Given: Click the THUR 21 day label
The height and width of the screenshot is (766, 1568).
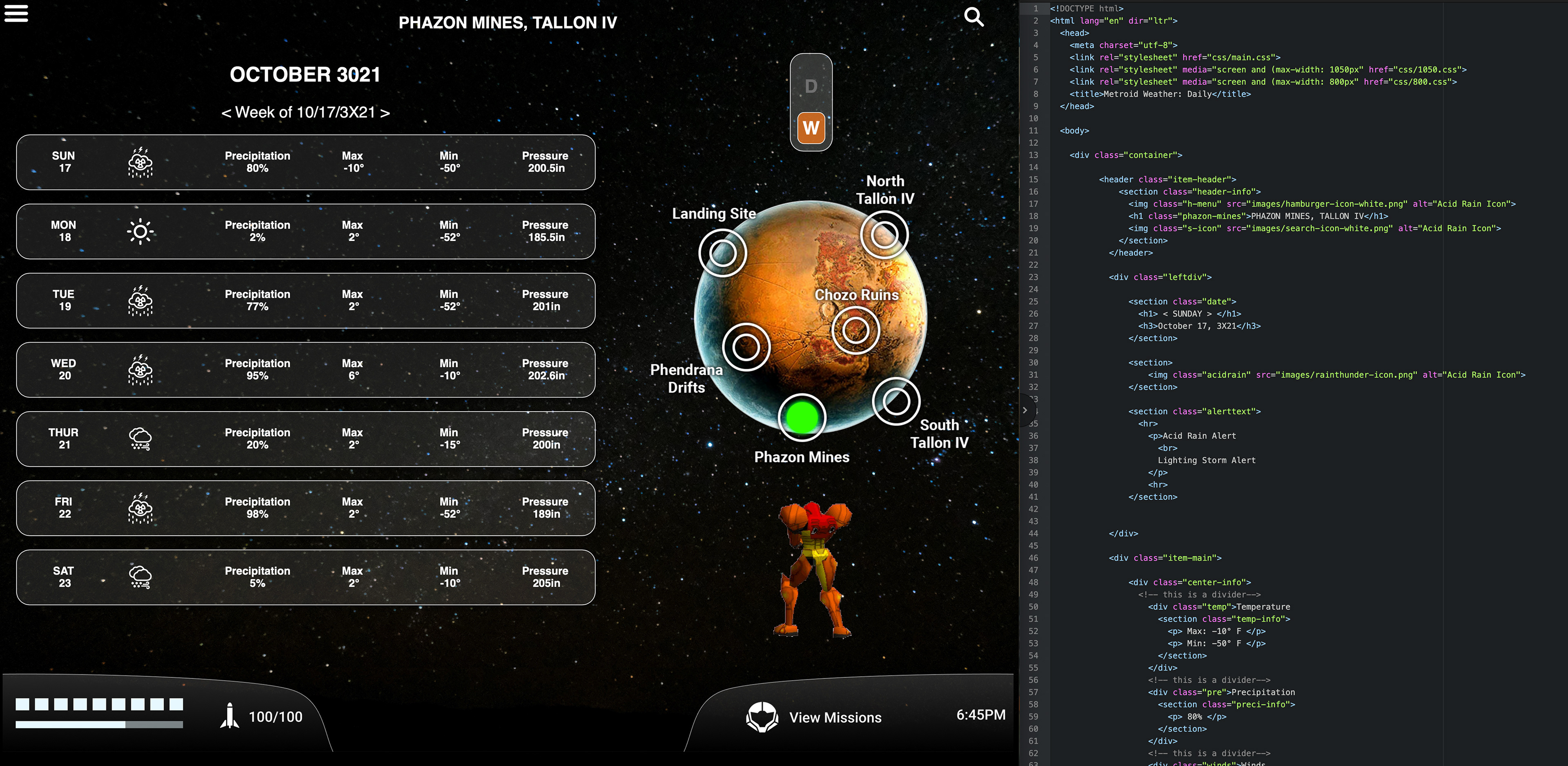Looking at the screenshot, I should 63,439.
